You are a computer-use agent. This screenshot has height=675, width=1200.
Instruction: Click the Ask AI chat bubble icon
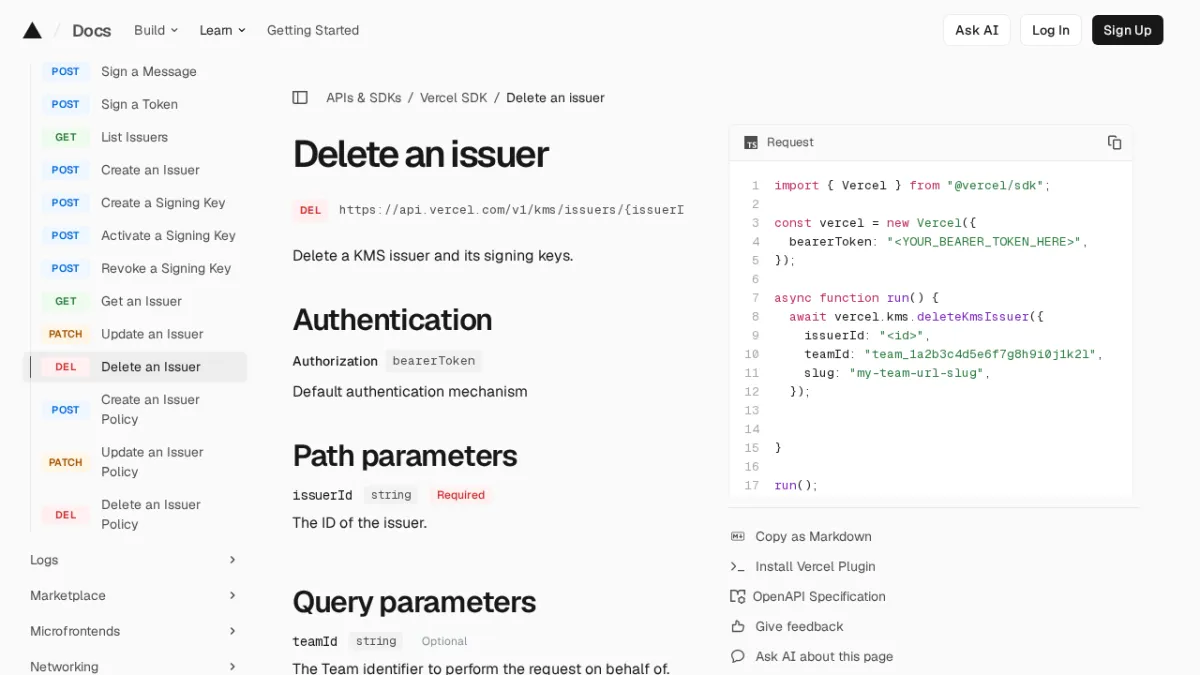pos(738,657)
